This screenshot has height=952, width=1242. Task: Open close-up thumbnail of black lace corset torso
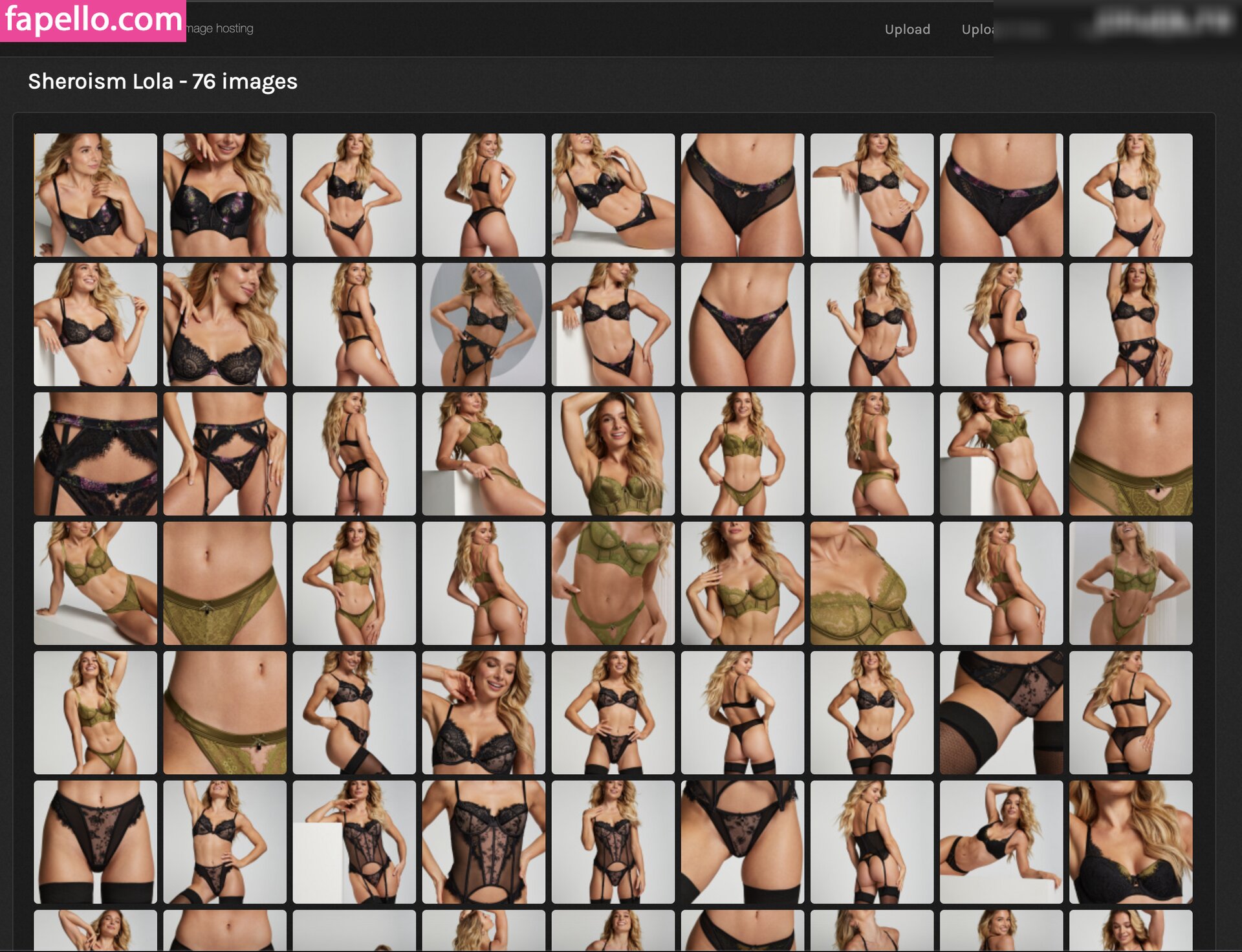pos(483,841)
